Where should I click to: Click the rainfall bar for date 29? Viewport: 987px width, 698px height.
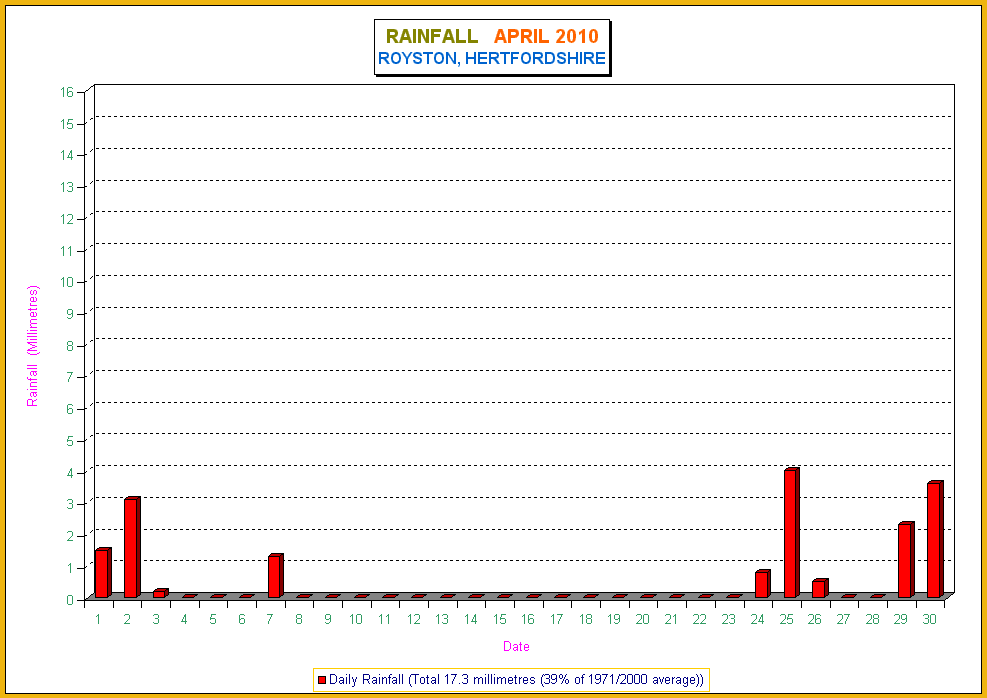[x=906, y=560]
